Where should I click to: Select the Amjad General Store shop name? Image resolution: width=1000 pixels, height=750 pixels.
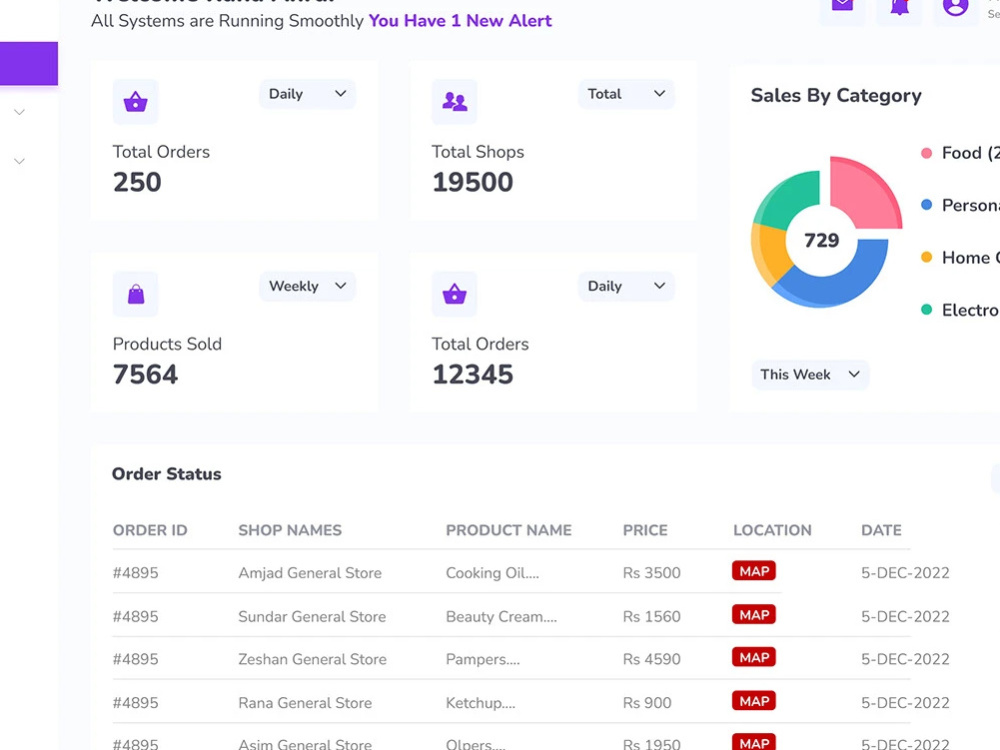point(310,573)
